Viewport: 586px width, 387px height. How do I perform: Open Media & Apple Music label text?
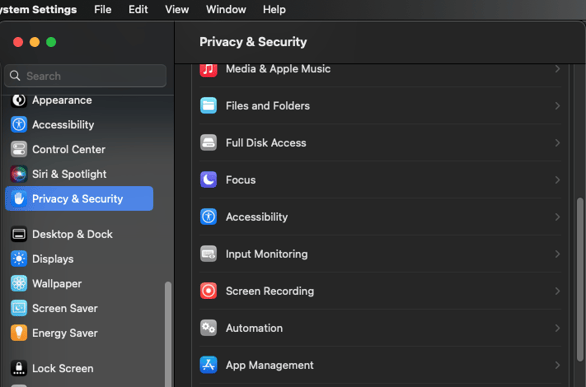[x=278, y=69]
